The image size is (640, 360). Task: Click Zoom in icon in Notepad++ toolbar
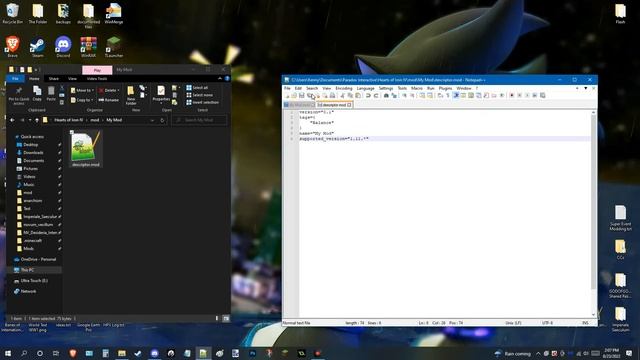click(404, 96)
